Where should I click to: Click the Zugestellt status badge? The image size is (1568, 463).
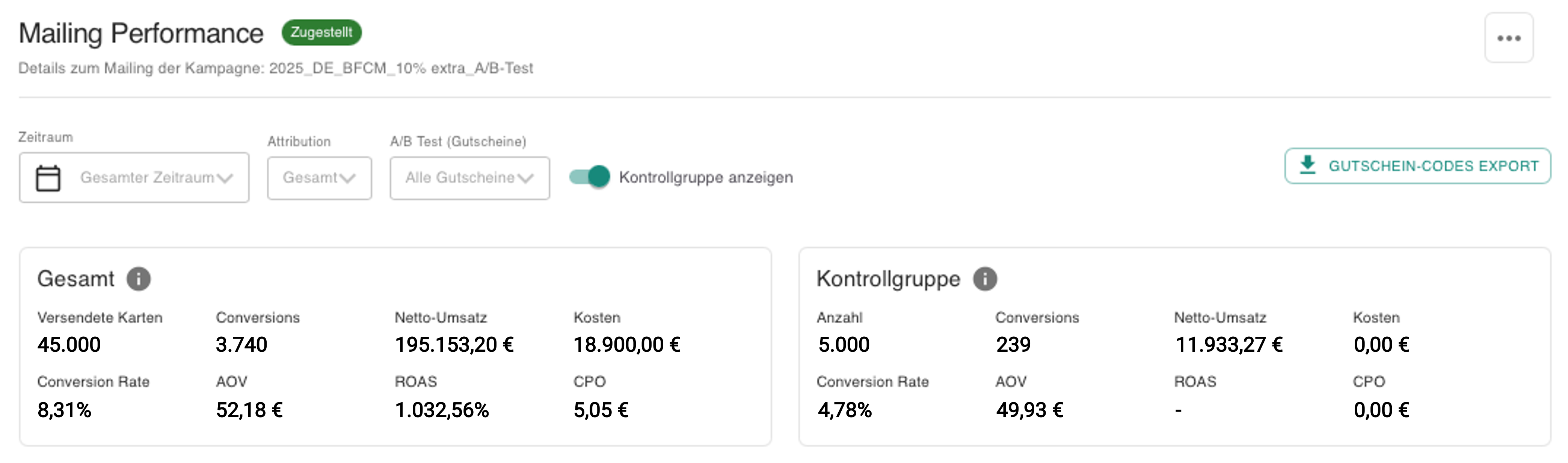tap(321, 32)
